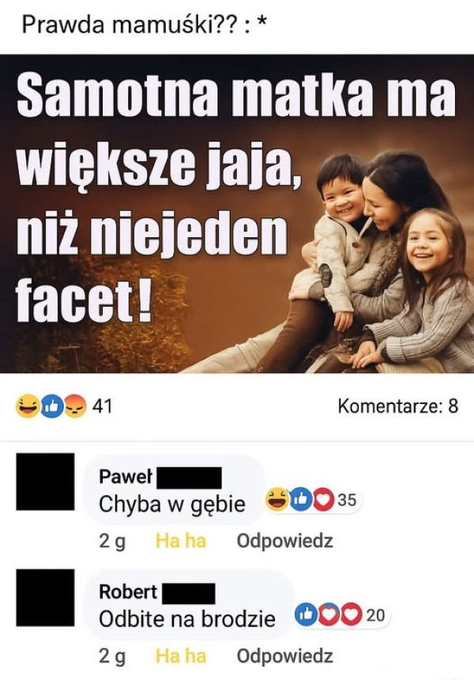
Task: Click the laughing emoji on Paweł's comment
Action: click(x=278, y=499)
